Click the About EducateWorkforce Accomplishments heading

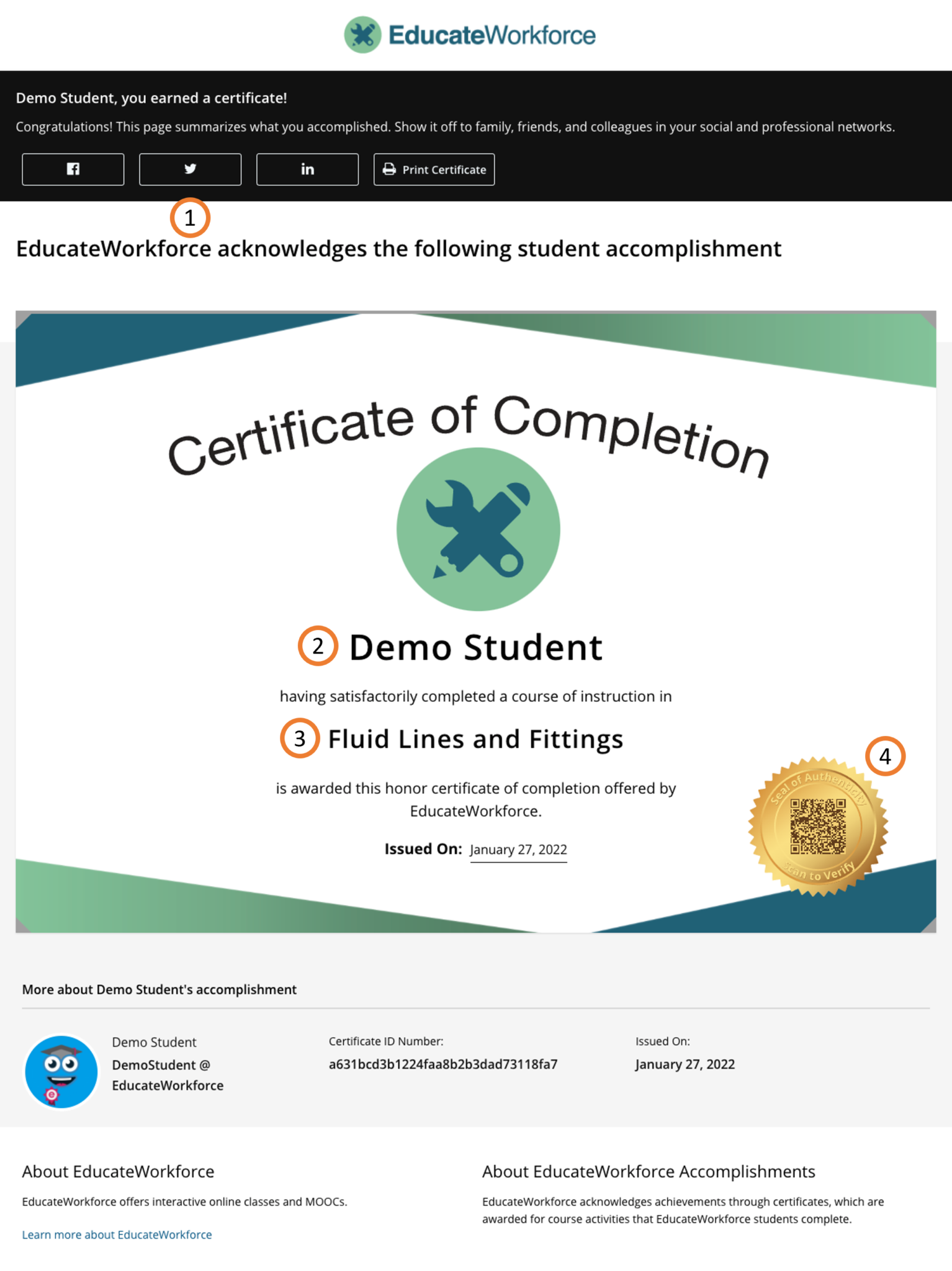[649, 1171]
